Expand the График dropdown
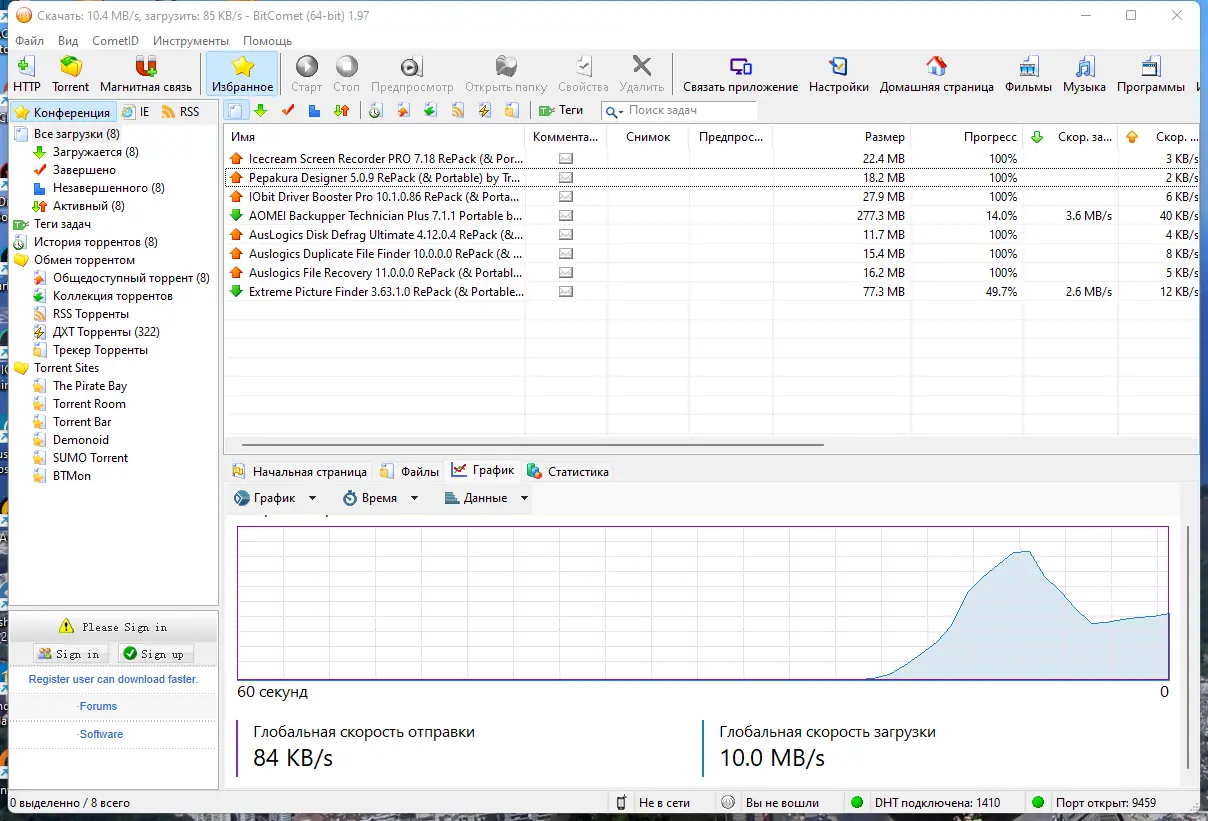 [x=275, y=498]
